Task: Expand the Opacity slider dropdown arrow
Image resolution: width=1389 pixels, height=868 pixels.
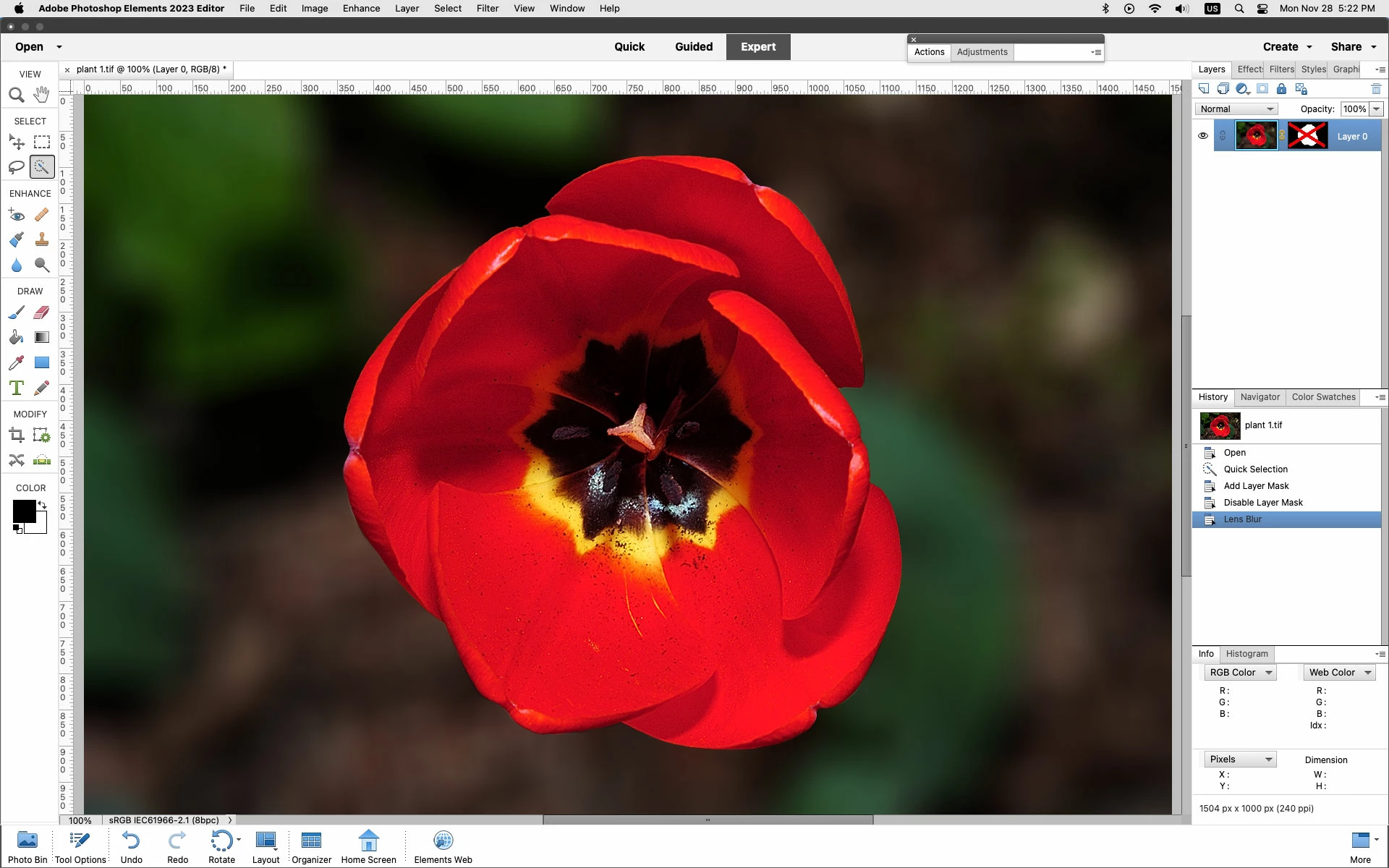Action: click(x=1376, y=109)
